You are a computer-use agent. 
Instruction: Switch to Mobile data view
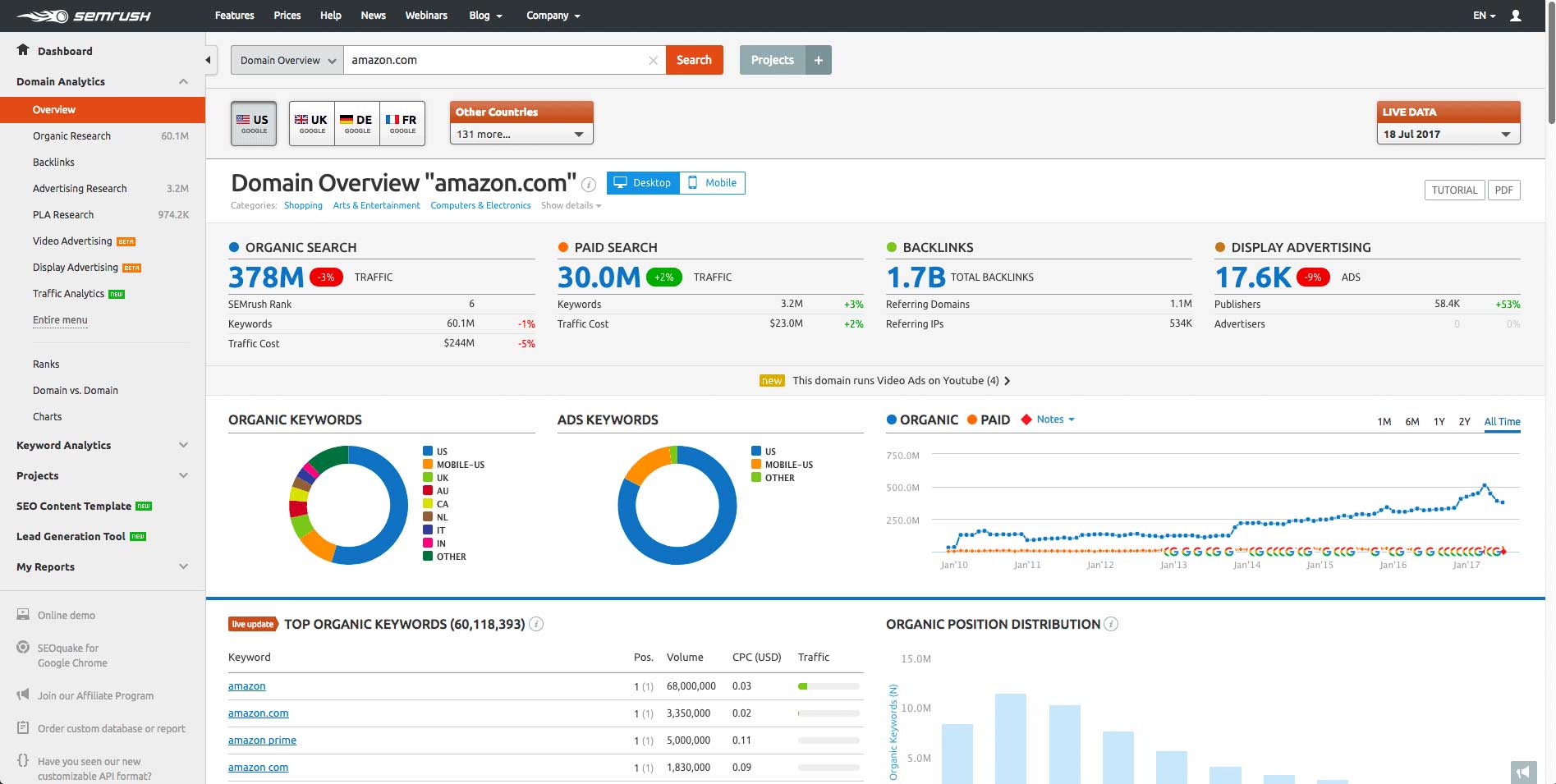[712, 183]
